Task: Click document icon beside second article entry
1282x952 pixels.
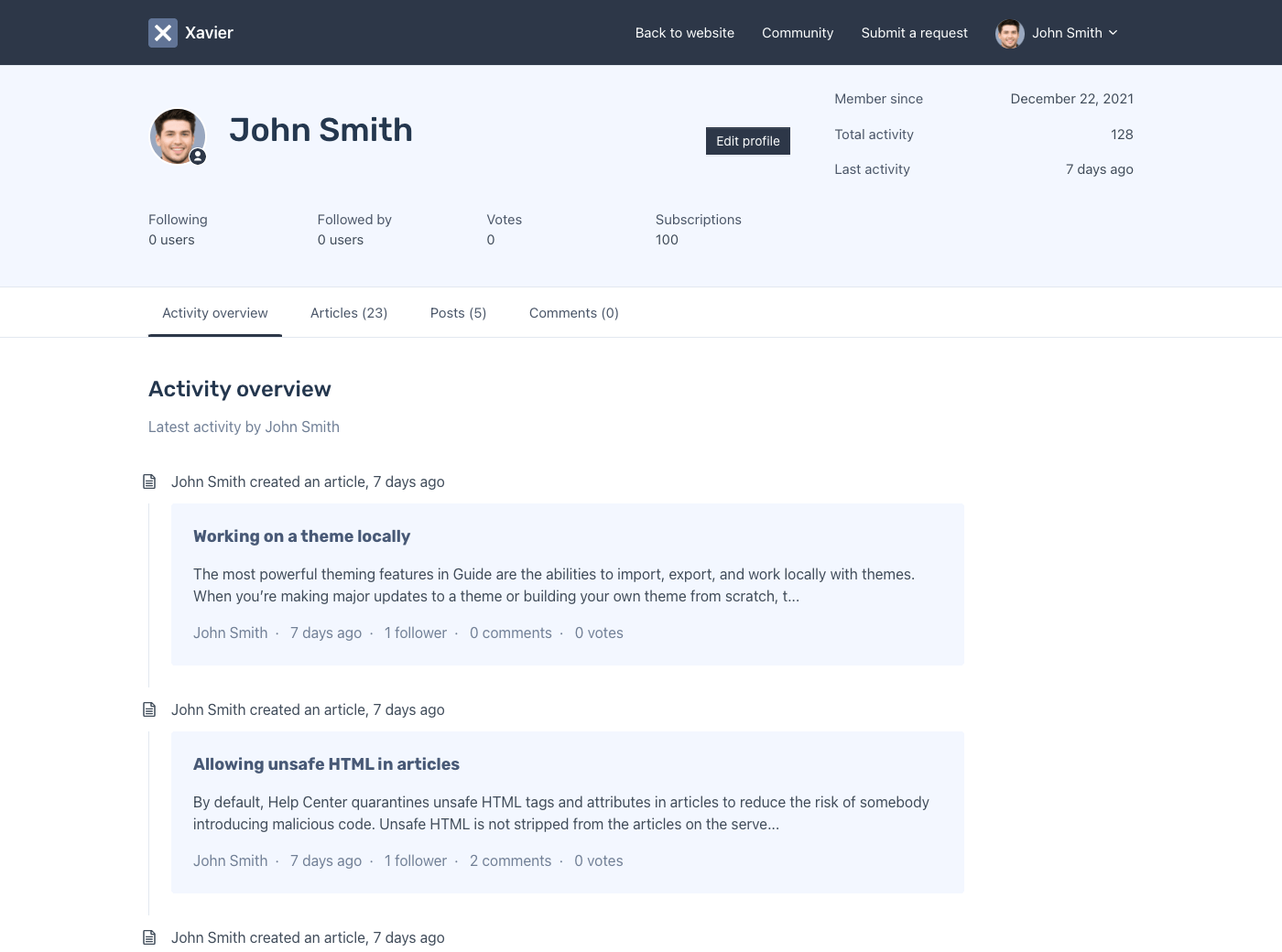Action: pos(149,709)
